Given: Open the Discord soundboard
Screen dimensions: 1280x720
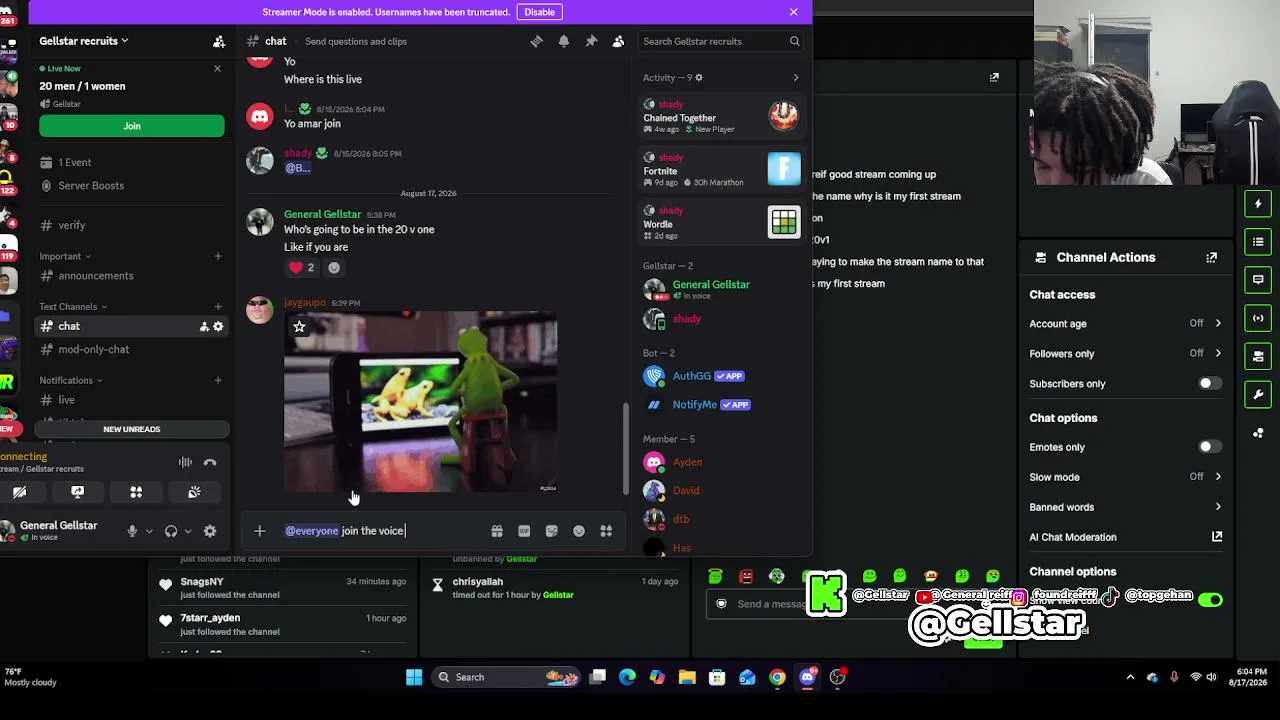Looking at the screenshot, I should coord(194,492).
